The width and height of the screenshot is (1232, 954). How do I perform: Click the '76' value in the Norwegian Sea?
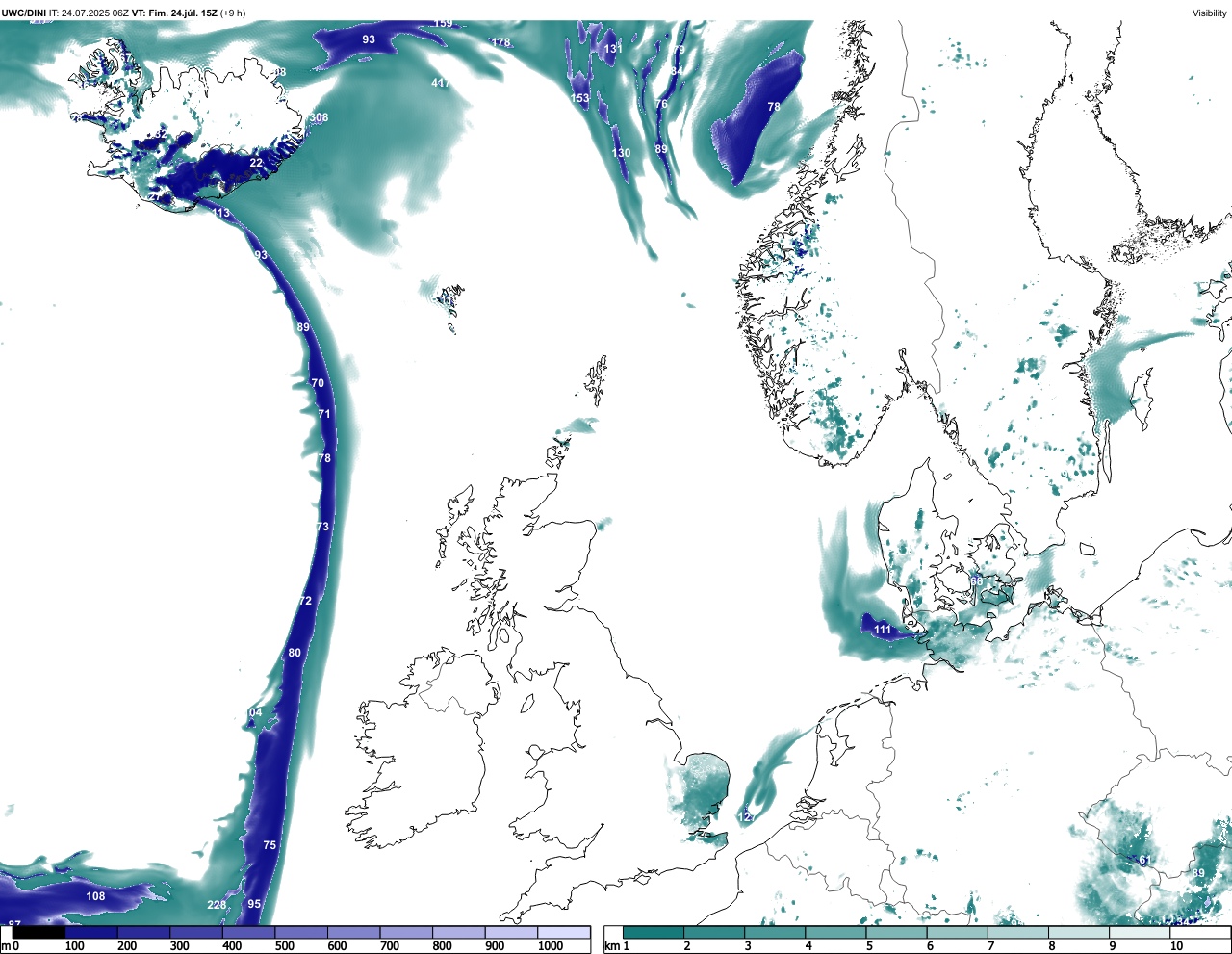[x=661, y=105]
